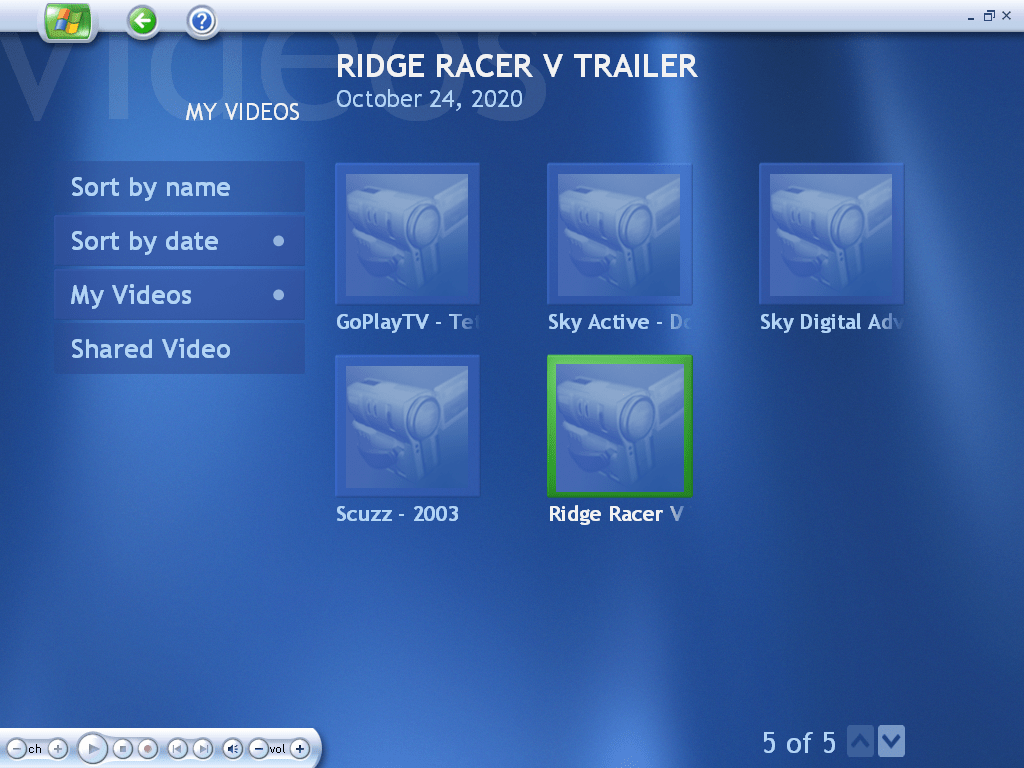Open the Shared Video folder option

(x=179, y=349)
